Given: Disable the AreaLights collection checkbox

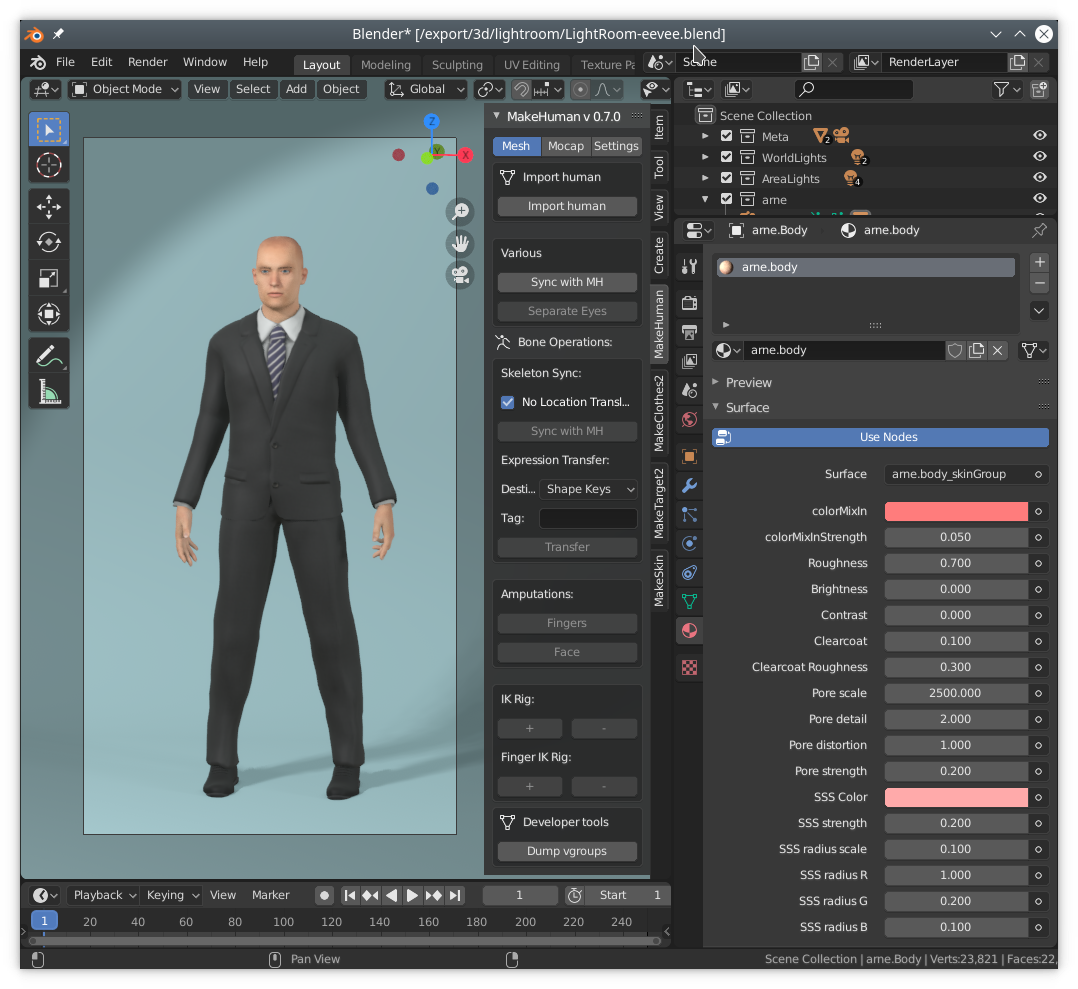Looking at the screenshot, I should [726, 177].
